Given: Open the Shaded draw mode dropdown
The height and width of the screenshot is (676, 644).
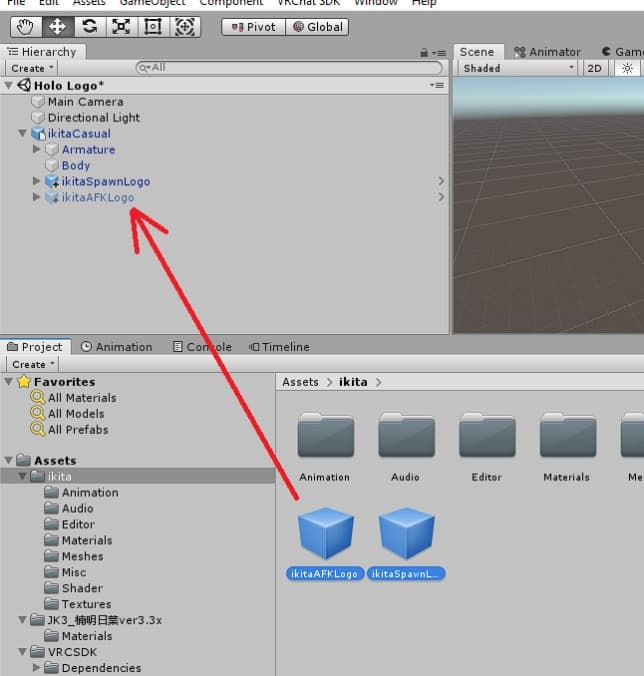Looking at the screenshot, I should [x=518, y=68].
